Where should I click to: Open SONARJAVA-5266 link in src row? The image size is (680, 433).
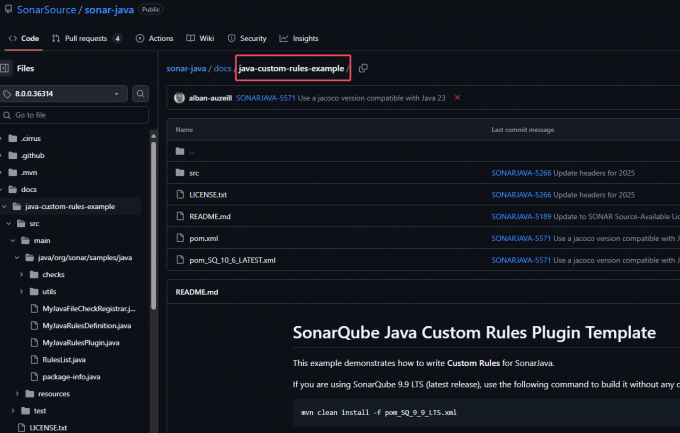click(x=521, y=173)
